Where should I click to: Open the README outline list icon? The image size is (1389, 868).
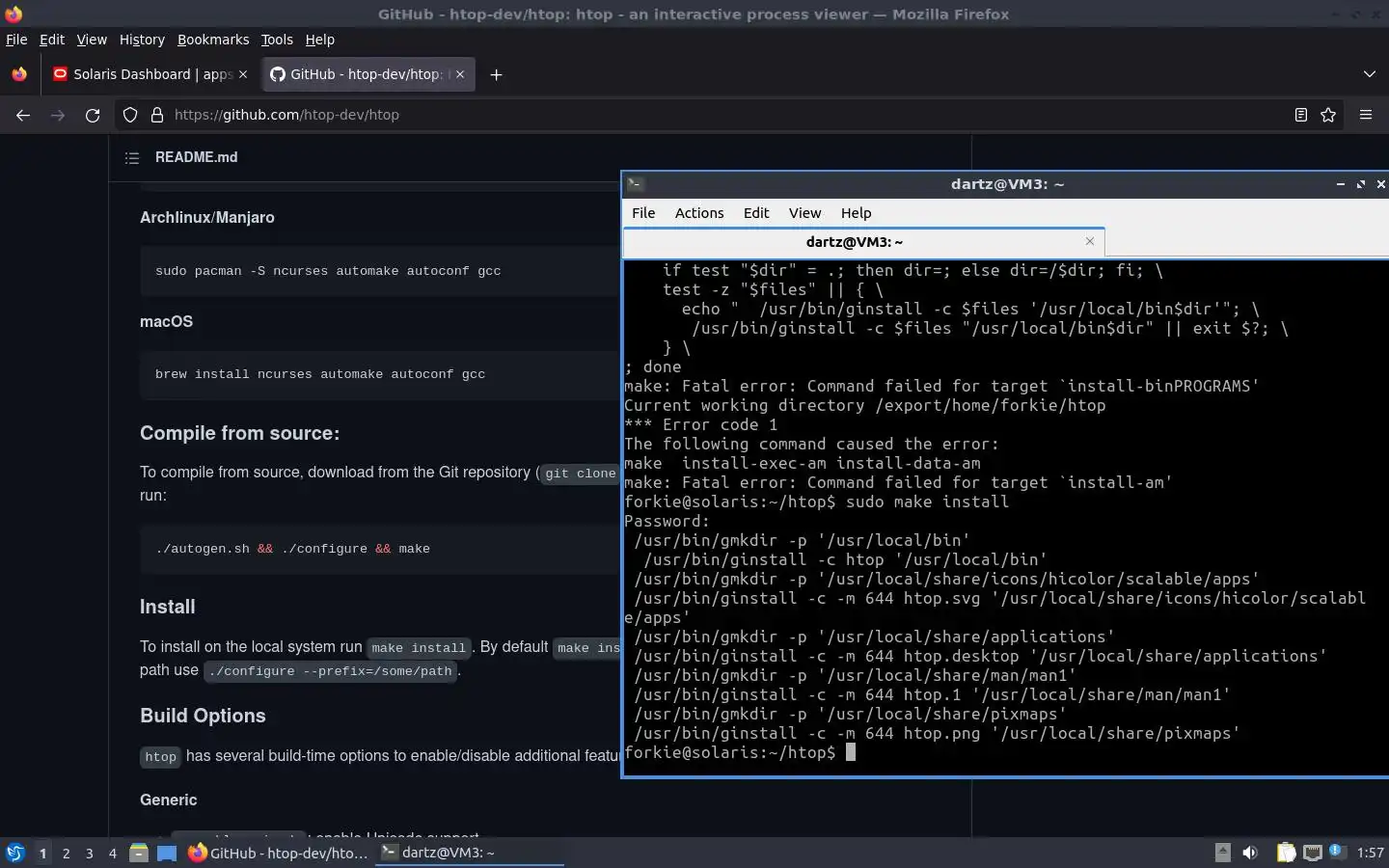point(132,157)
